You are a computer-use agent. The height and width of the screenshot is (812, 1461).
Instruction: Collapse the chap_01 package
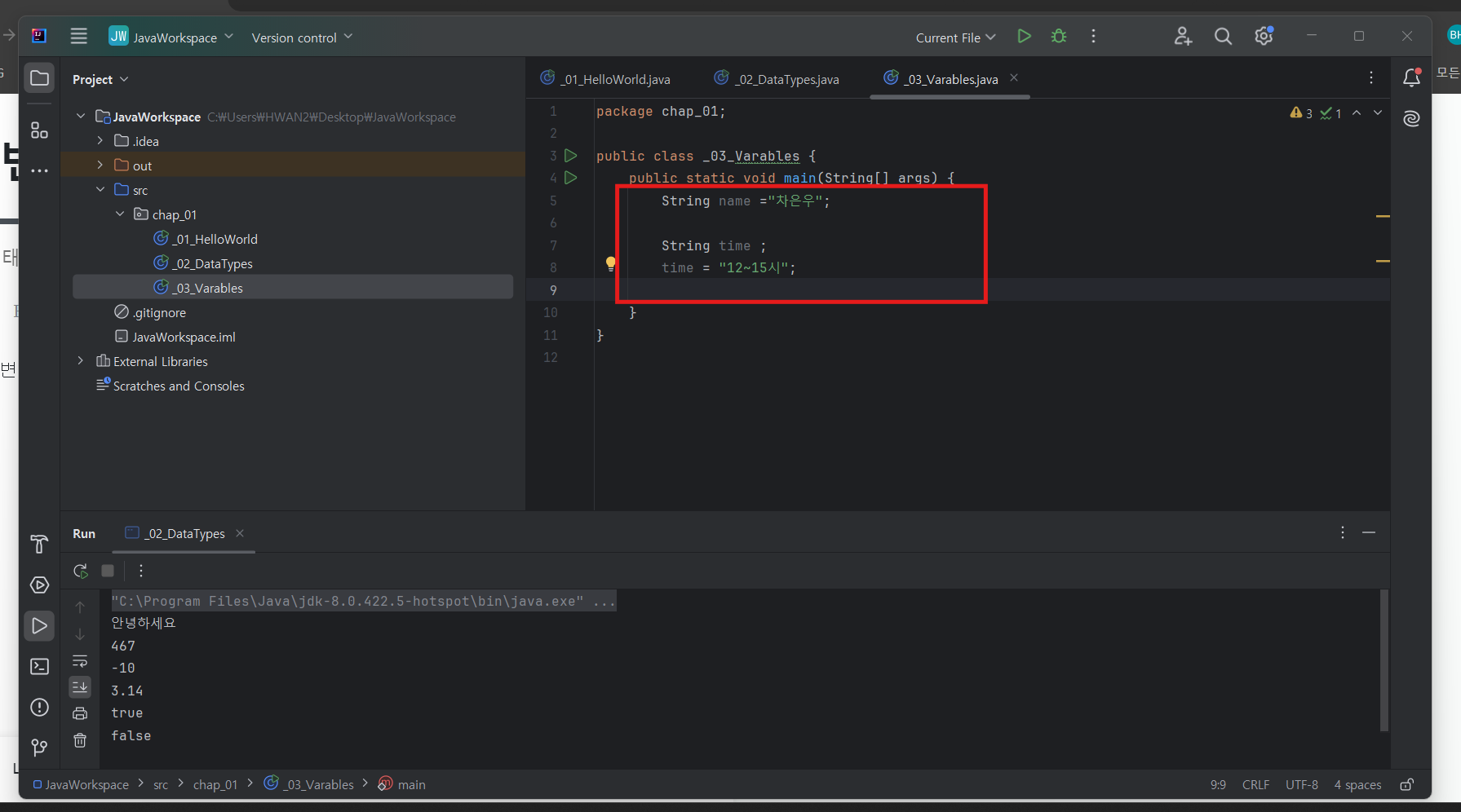click(x=120, y=214)
